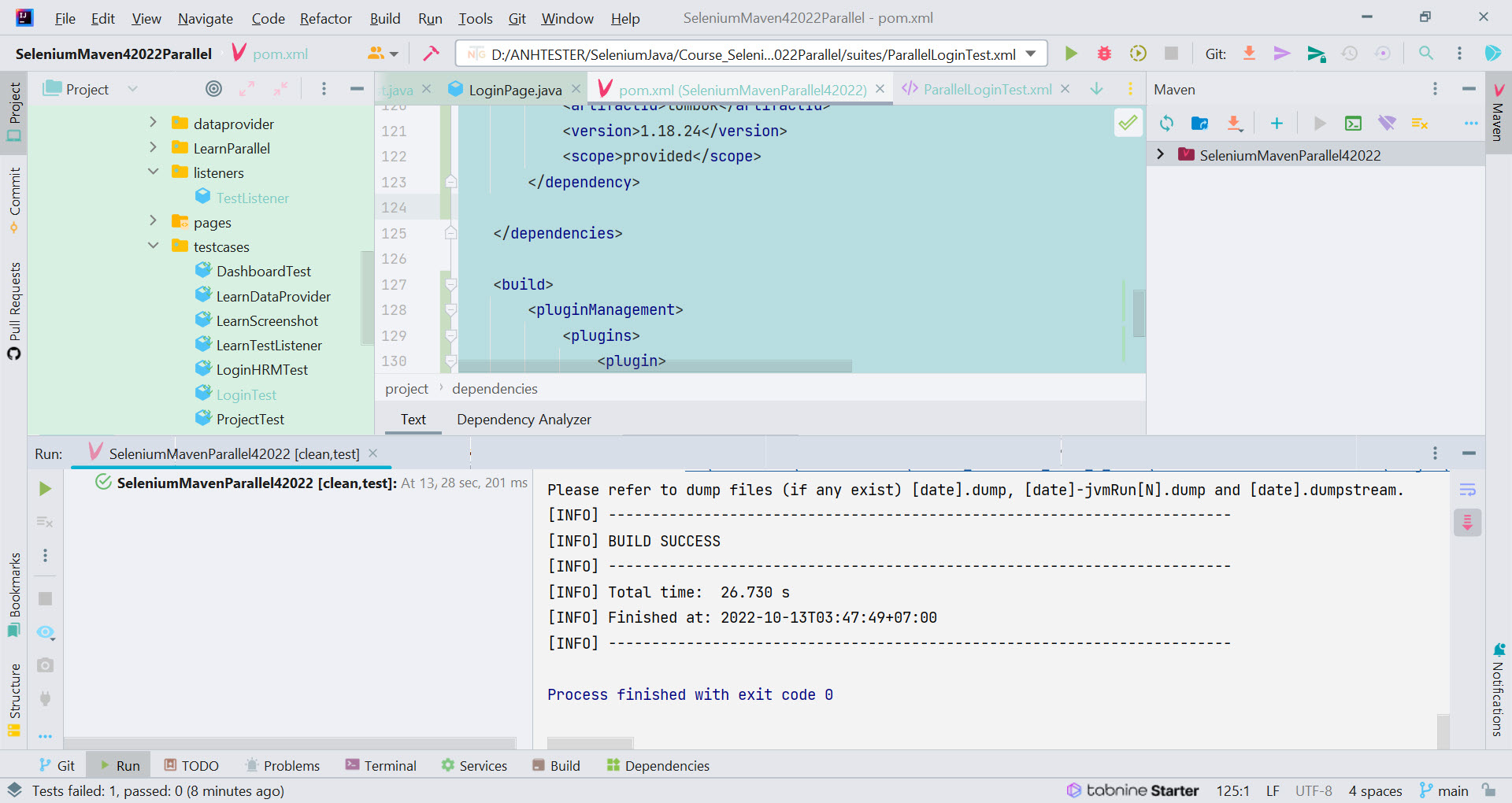
Task: Update project from Git (orange arrow)
Action: click(1249, 54)
